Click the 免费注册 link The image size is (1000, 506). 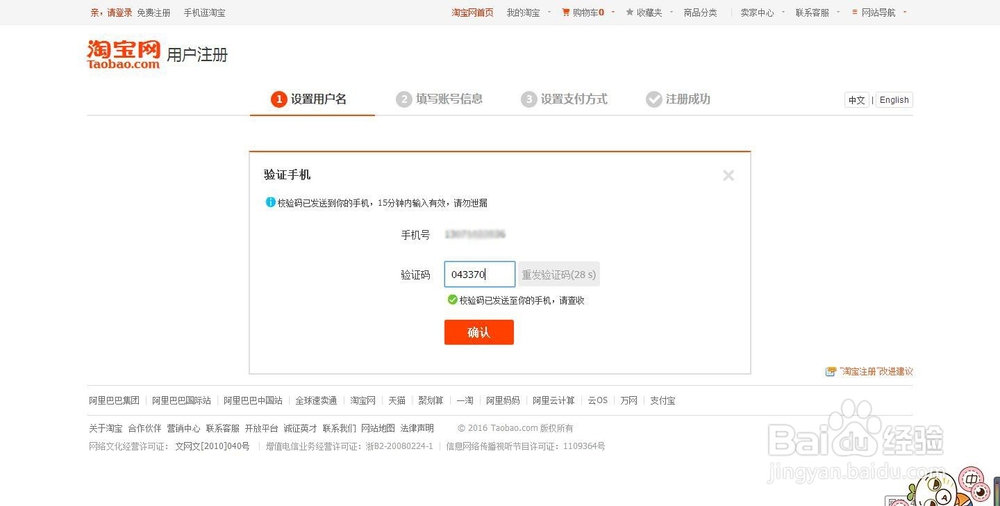tap(154, 13)
